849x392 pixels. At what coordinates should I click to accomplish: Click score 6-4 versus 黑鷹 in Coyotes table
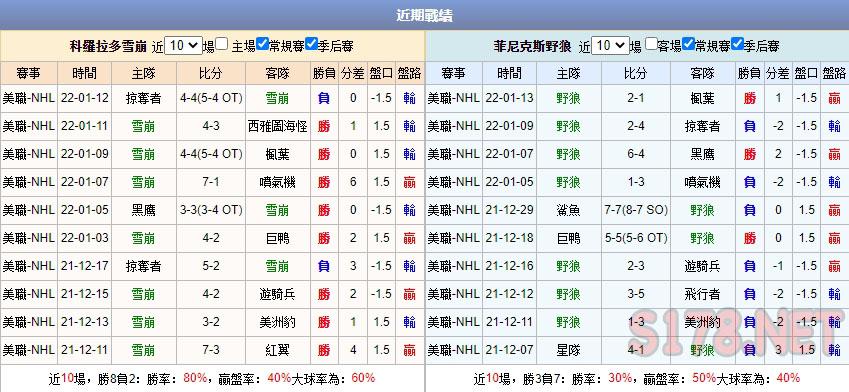point(636,154)
